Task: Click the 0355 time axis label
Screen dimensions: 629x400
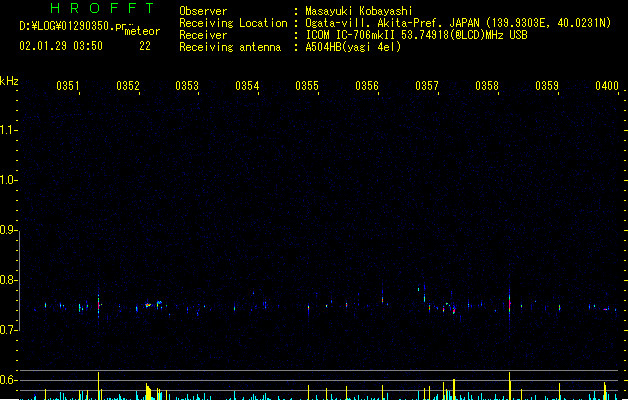Action: [307, 85]
